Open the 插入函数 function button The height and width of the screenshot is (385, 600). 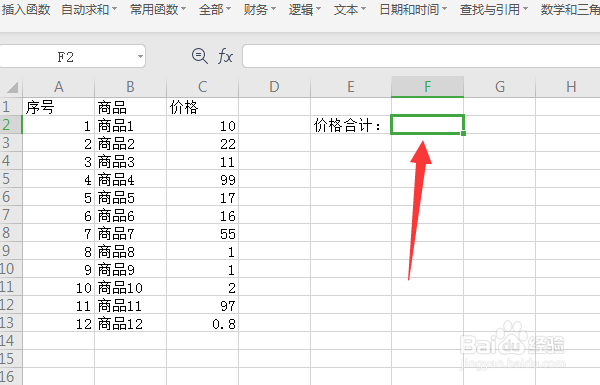click(x=26, y=9)
